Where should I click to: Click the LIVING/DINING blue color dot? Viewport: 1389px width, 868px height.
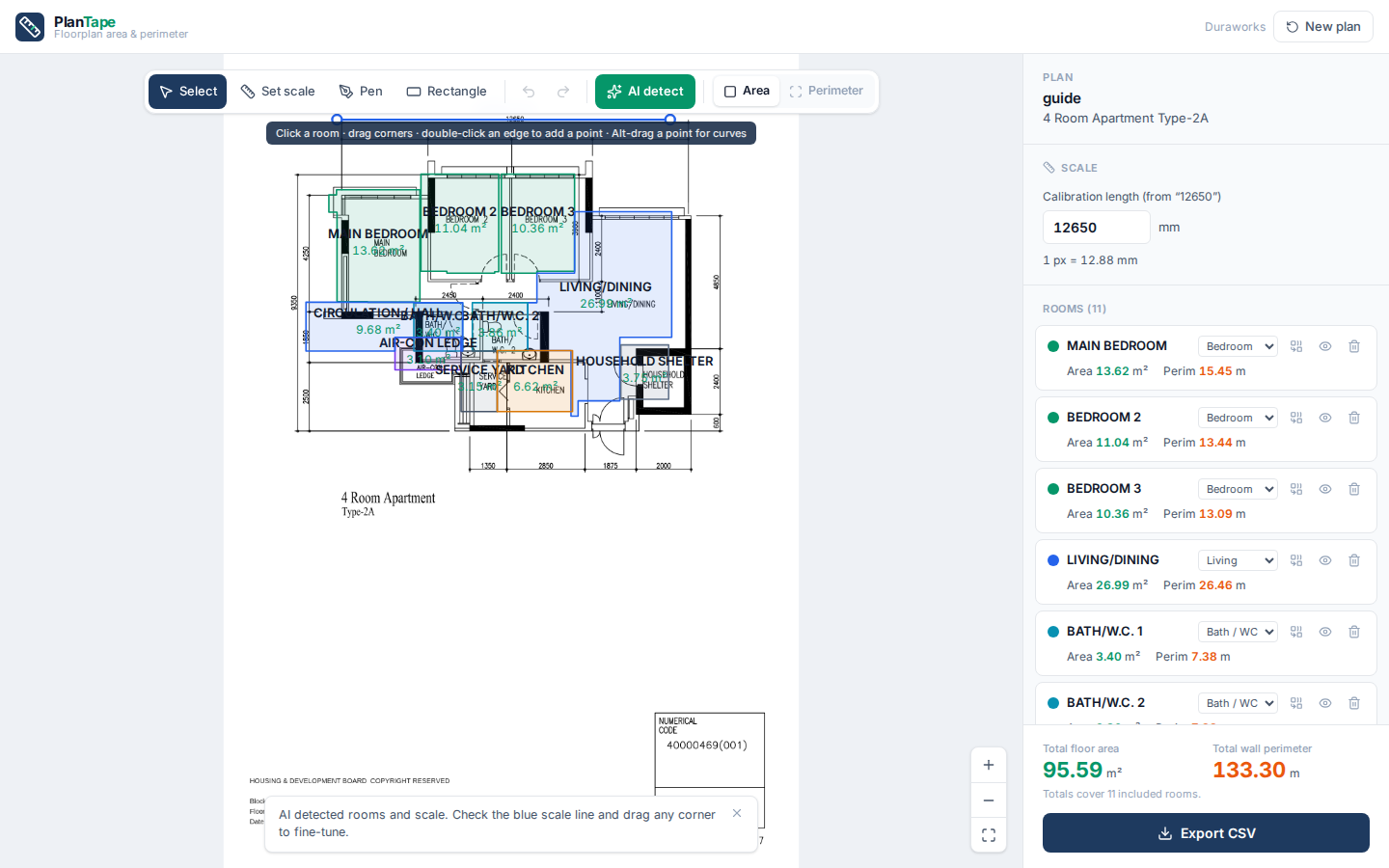pos(1053,560)
